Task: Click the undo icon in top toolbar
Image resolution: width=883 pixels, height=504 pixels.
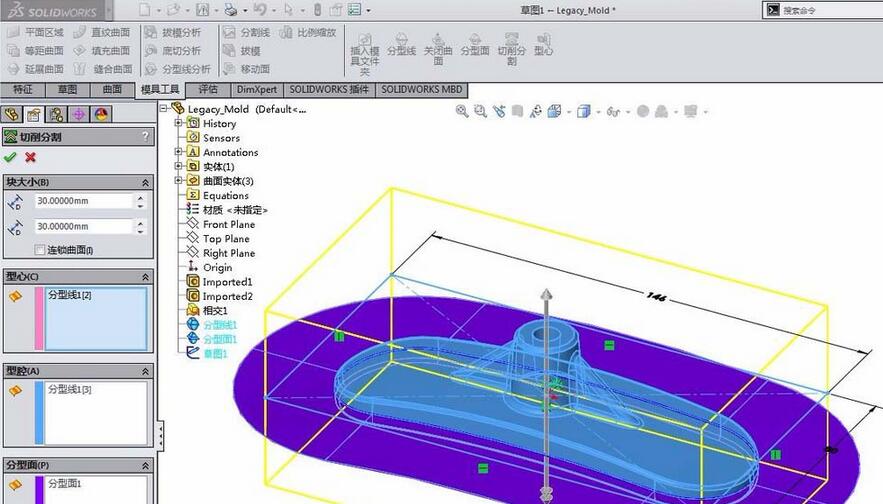Action: pyautogui.click(x=260, y=10)
